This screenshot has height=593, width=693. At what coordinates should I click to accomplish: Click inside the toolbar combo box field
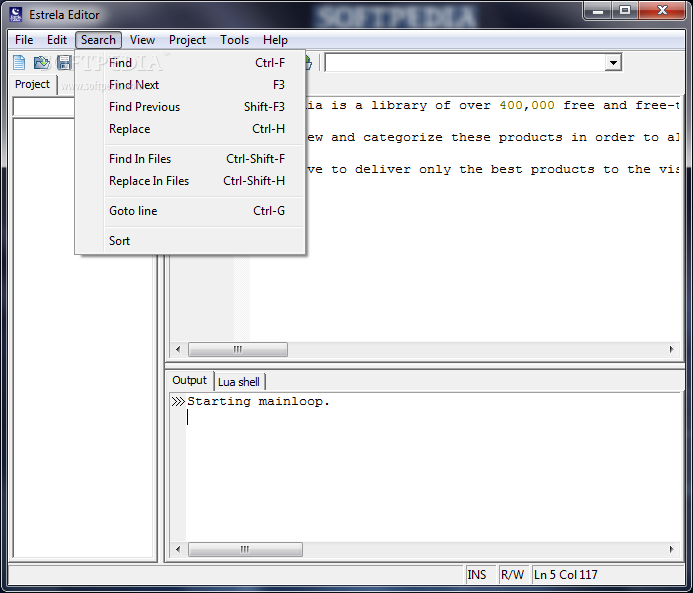(465, 62)
